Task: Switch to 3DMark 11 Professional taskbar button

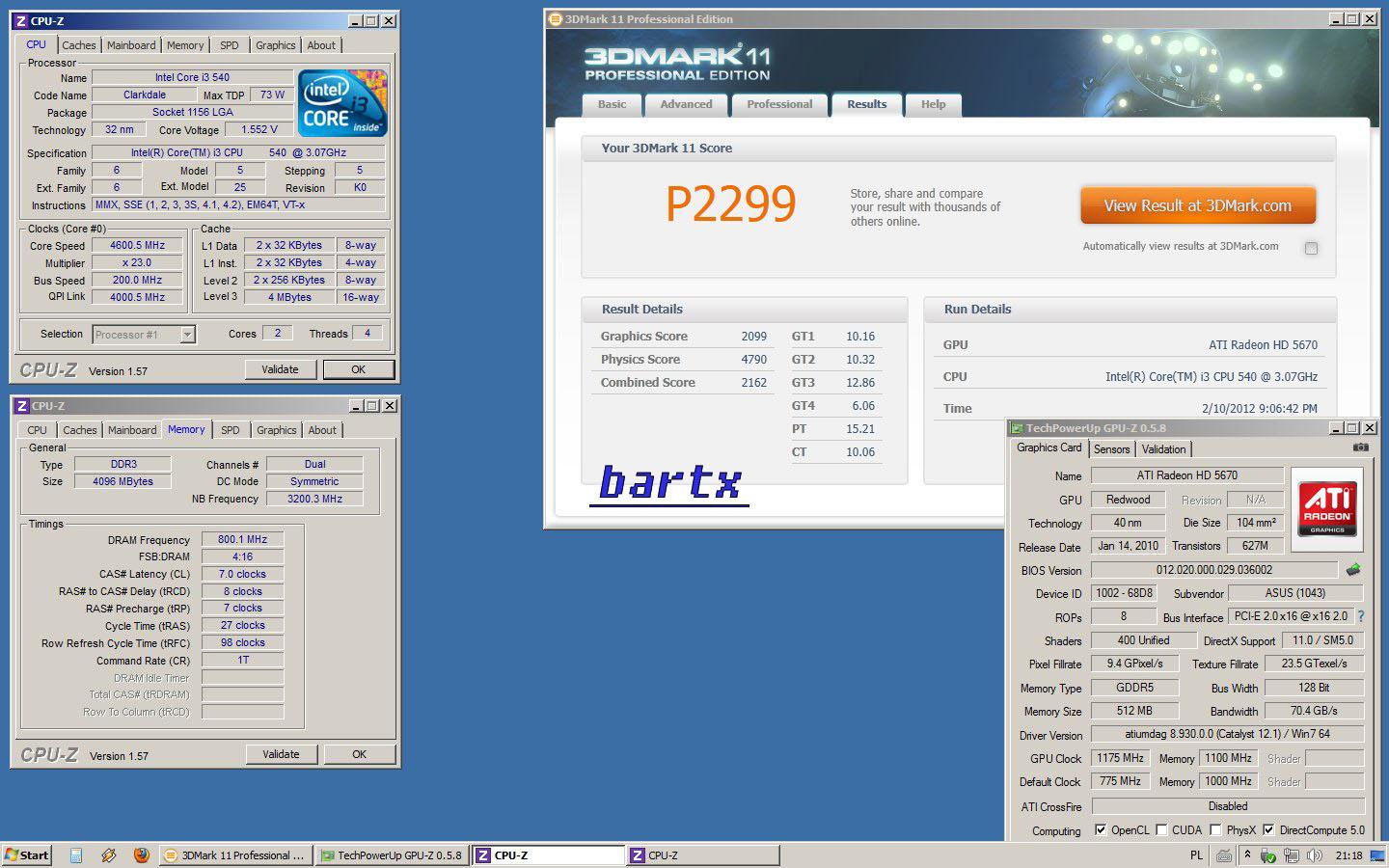Action: pyautogui.click(x=234, y=854)
